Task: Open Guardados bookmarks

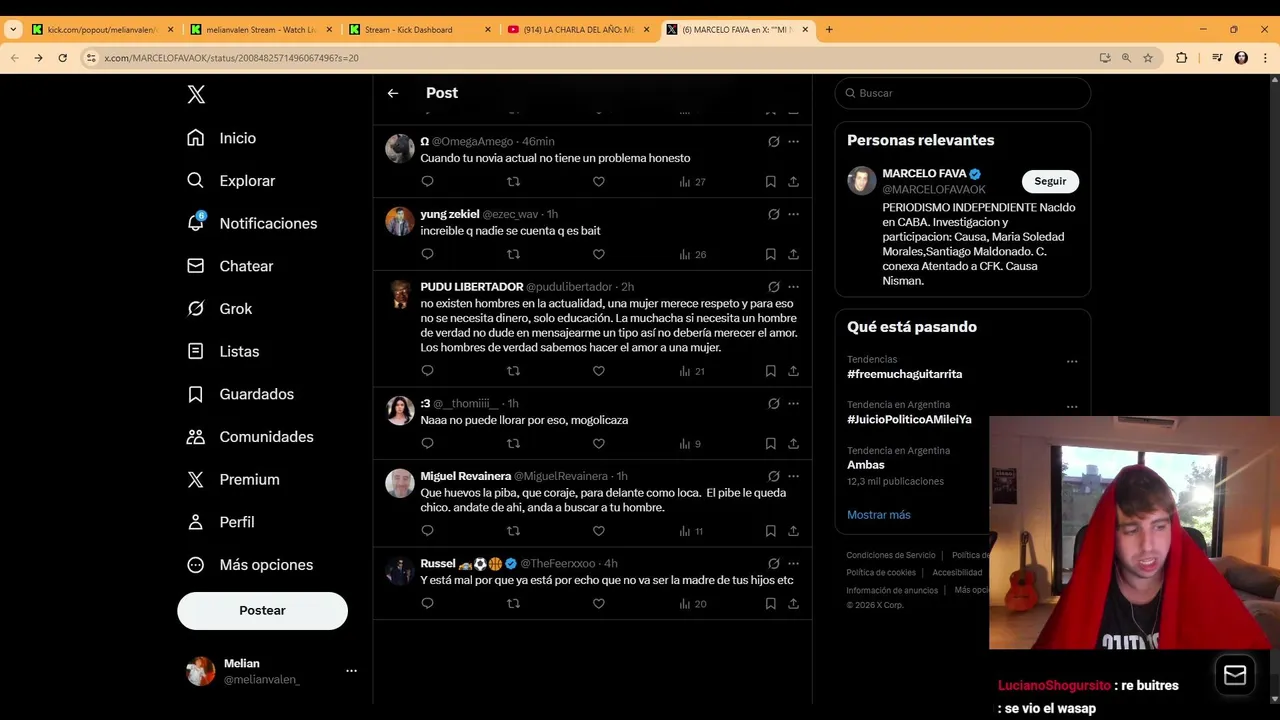Action: [x=240, y=394]
